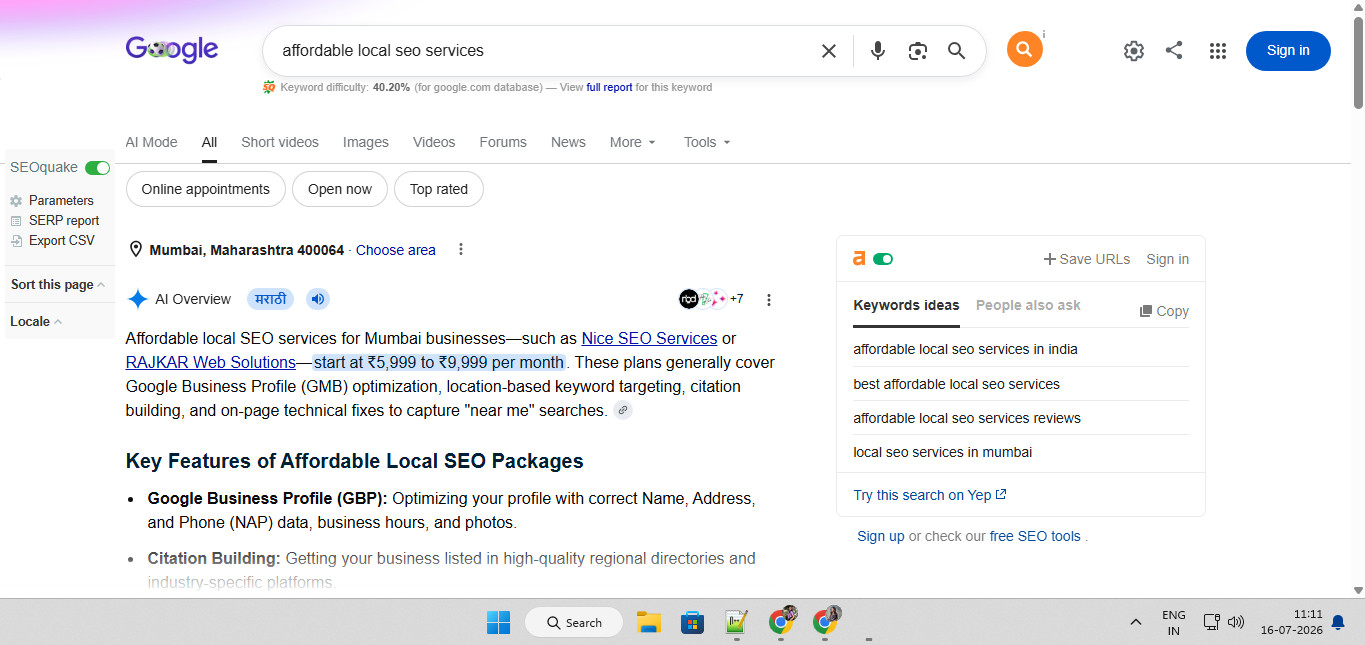Viewport: 1365px width, 645px height.
Task: Open Windows notification bell
Action: pyautogui.click(x=1338, y=622)
